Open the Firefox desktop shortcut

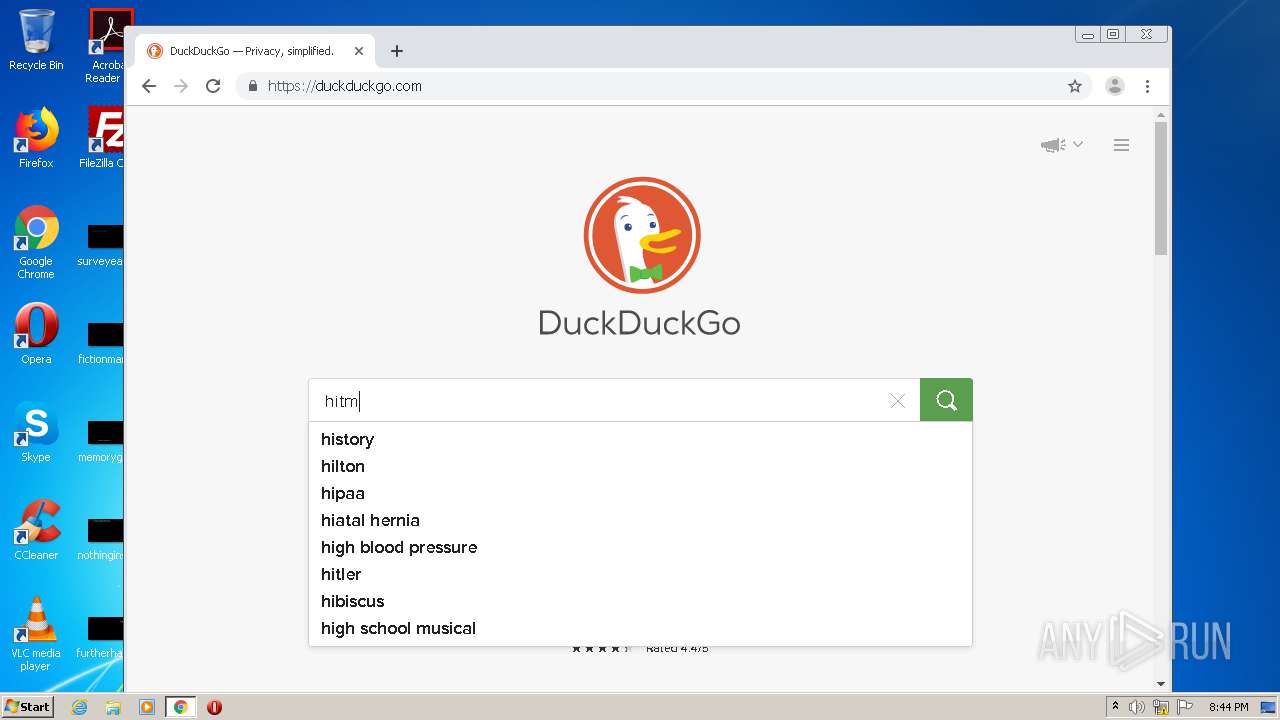tap(36, 138)
